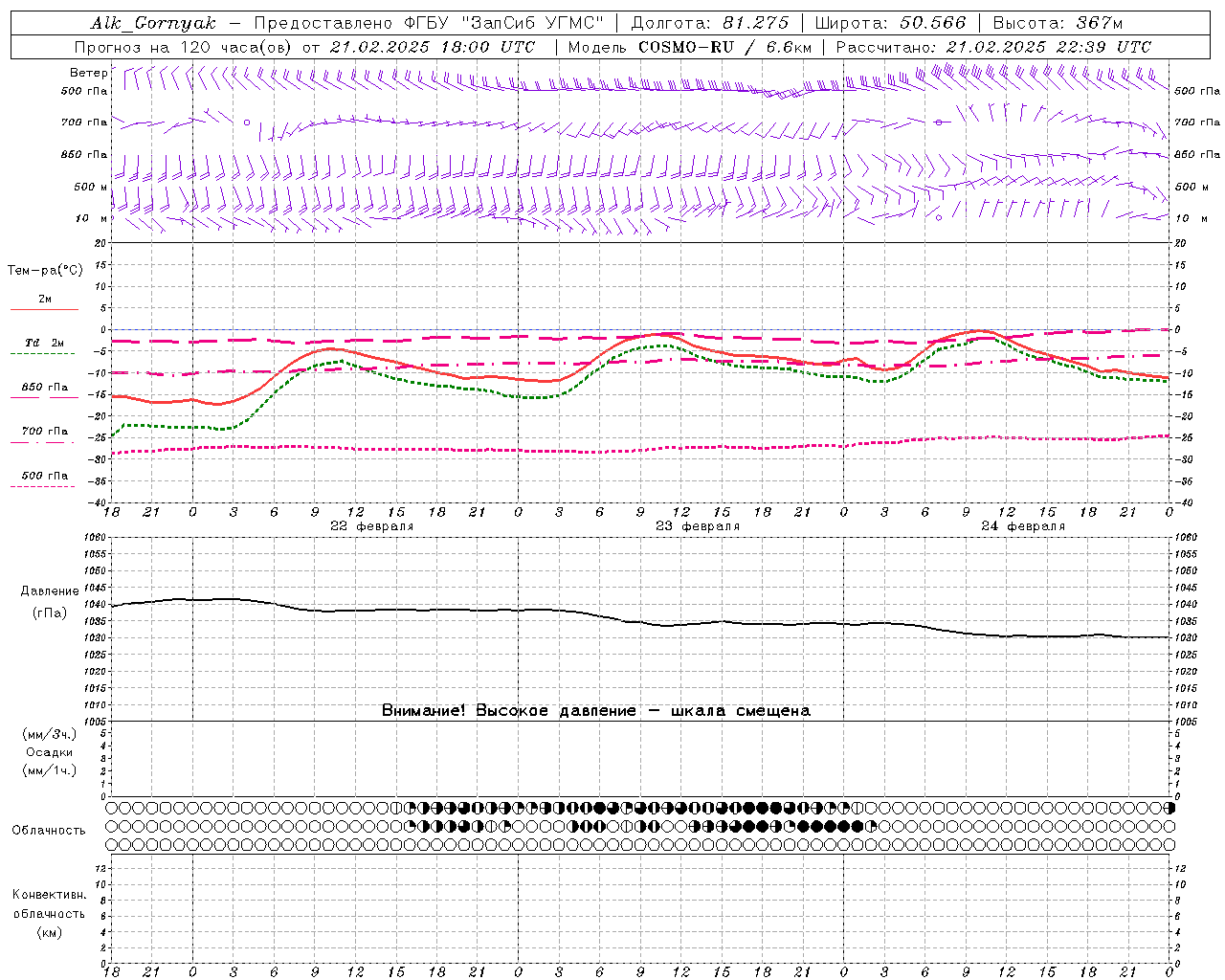Select the (мм/3ч.) precipitation unit label
This screenshot has height=980, width=1225.
50,734
